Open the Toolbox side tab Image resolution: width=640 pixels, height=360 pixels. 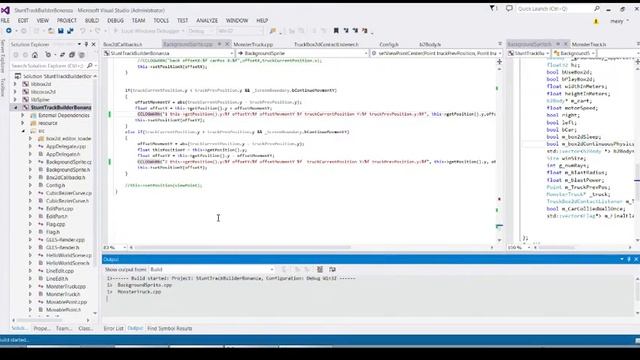3,87
